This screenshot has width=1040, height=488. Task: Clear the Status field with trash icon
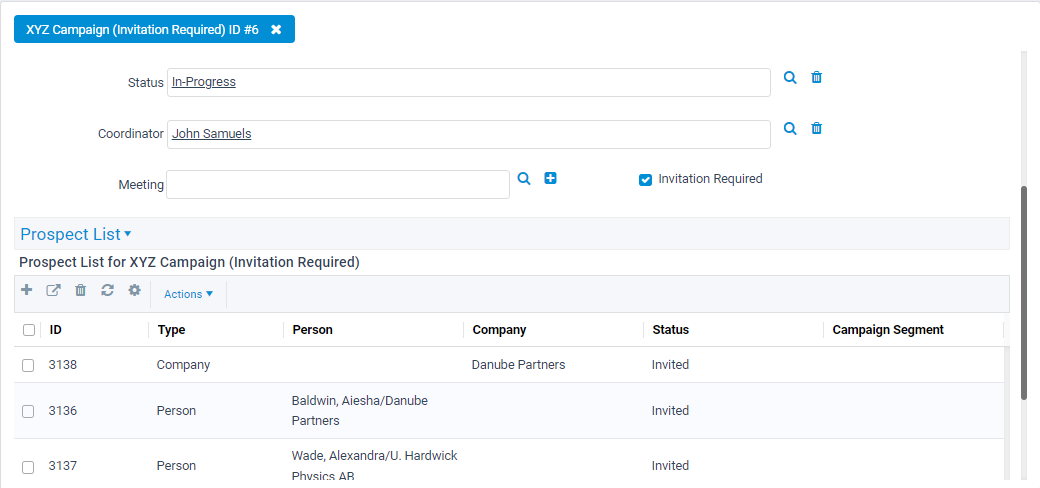click(816, 78)
